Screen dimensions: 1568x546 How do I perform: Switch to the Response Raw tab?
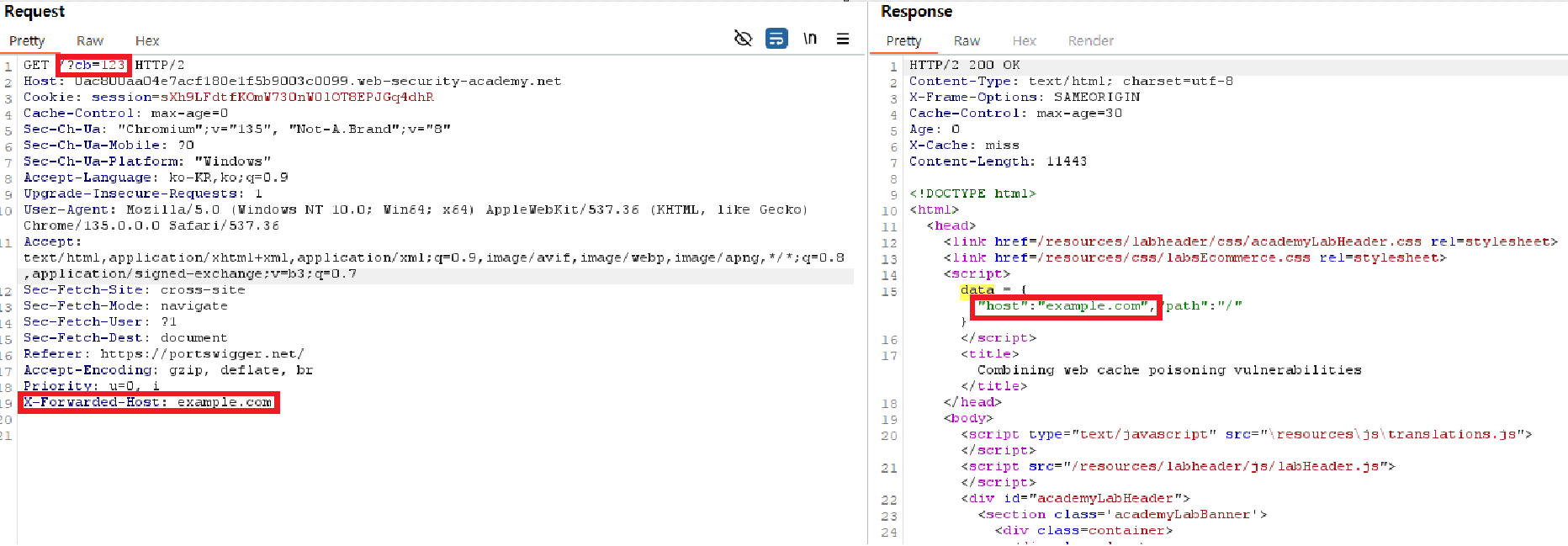pyautogui.click(x=967, y=40)
